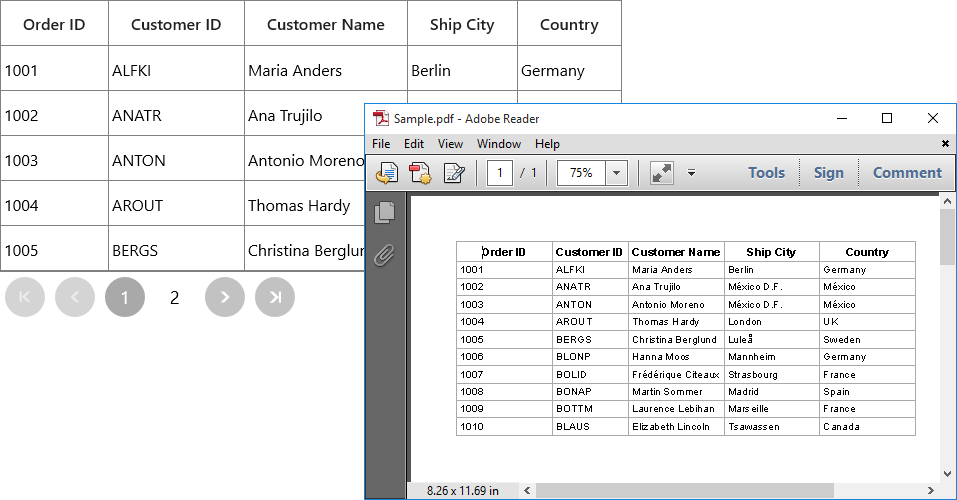Click the ANTON cell in the grid
Viewport: 957px width, 500px height.
tap(176, 159)
